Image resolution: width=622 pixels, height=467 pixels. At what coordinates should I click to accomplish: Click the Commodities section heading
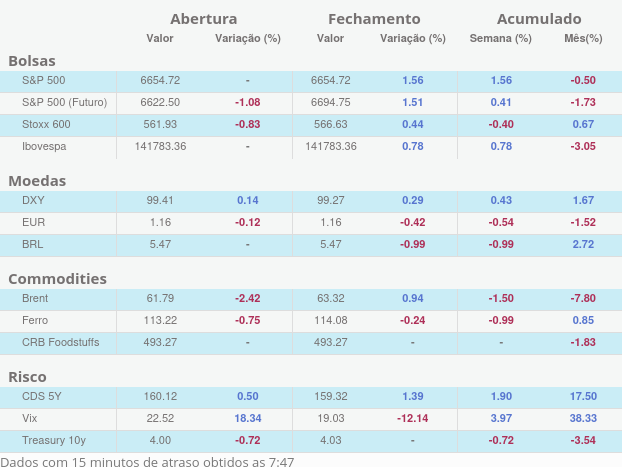[x=57, y=279]
